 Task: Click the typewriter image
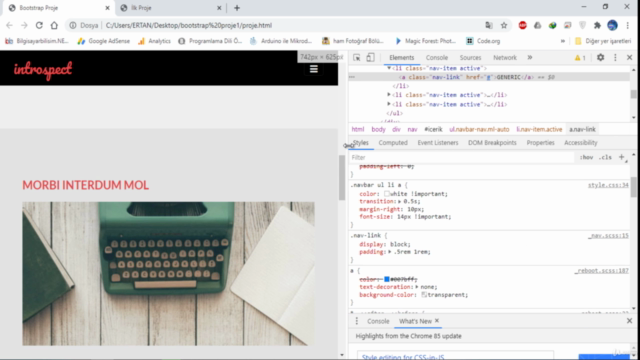tap(168, 274)
